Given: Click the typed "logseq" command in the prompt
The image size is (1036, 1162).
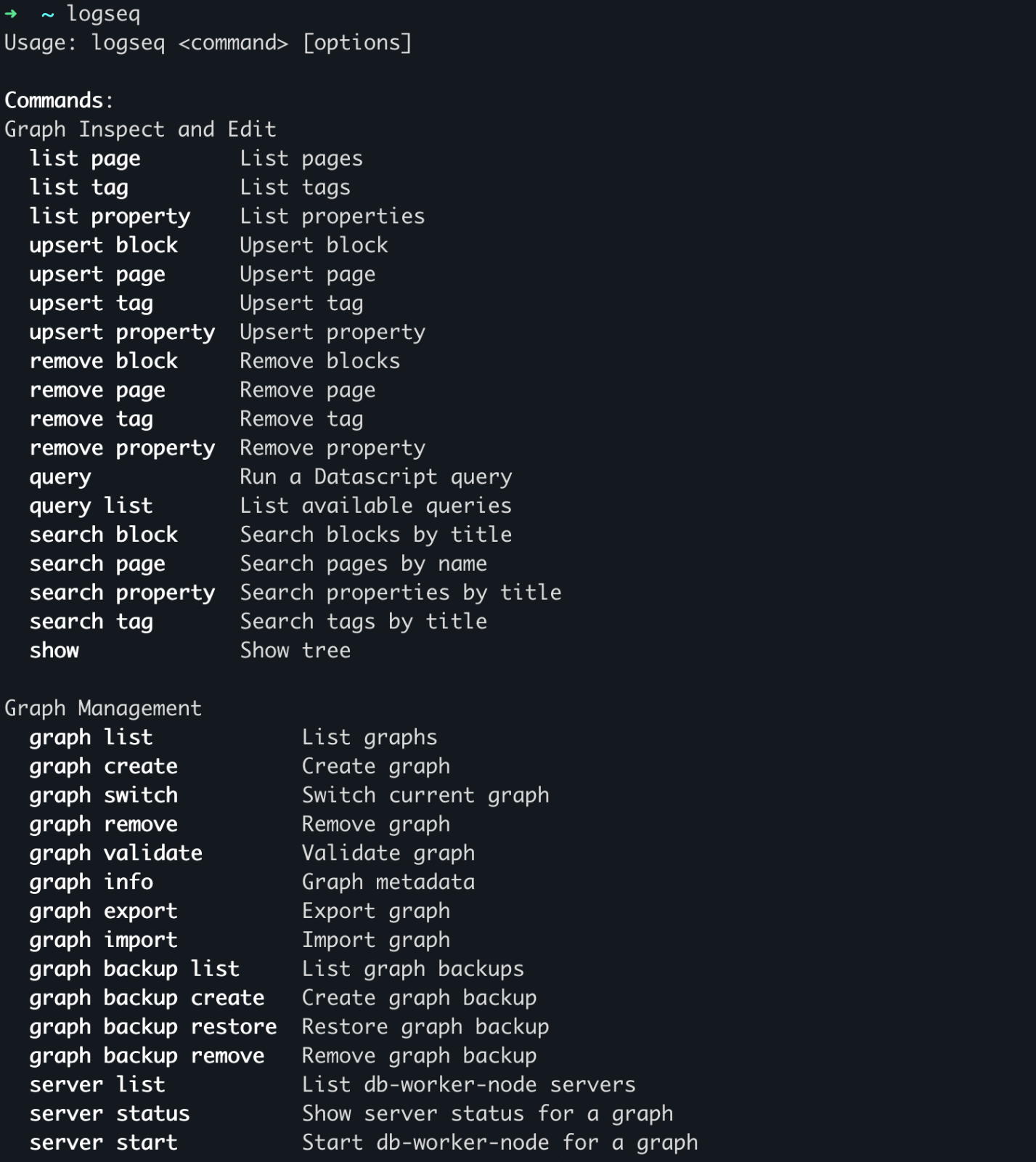Looking at the screenshot, I should click(103, 15).
